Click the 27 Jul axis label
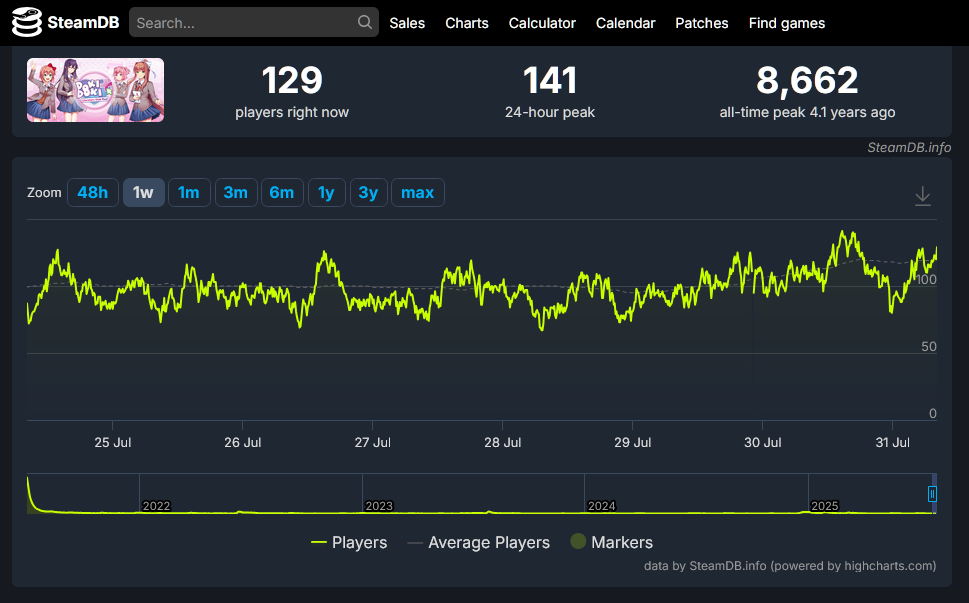Viewport: 969px width, 603px height. point(373,442)
